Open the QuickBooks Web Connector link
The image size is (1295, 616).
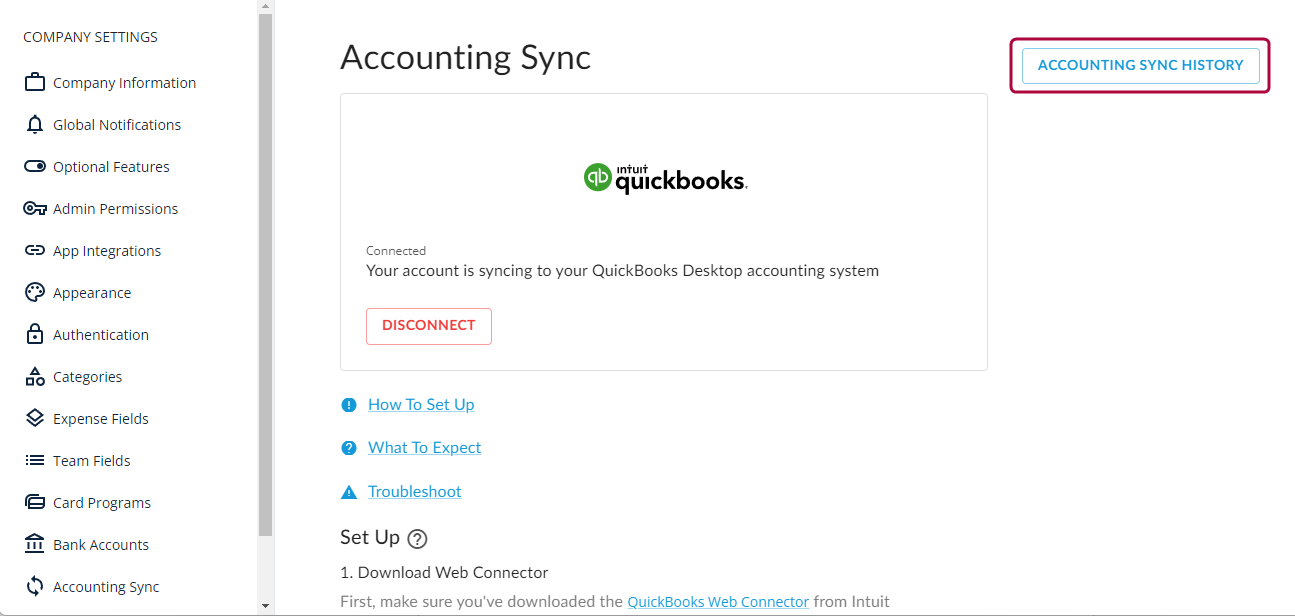tap(717, 601)
